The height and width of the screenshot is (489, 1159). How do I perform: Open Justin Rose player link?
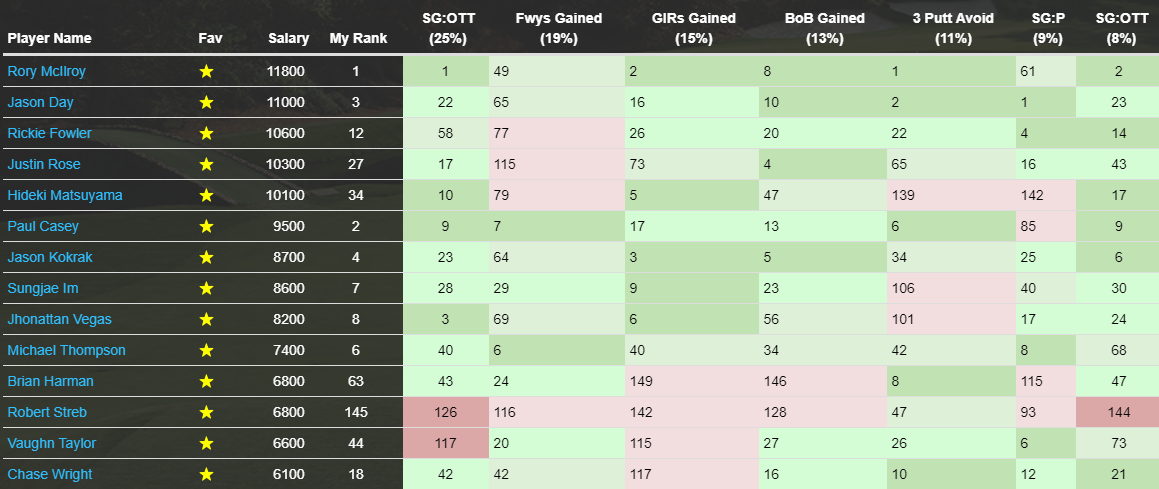44,165
